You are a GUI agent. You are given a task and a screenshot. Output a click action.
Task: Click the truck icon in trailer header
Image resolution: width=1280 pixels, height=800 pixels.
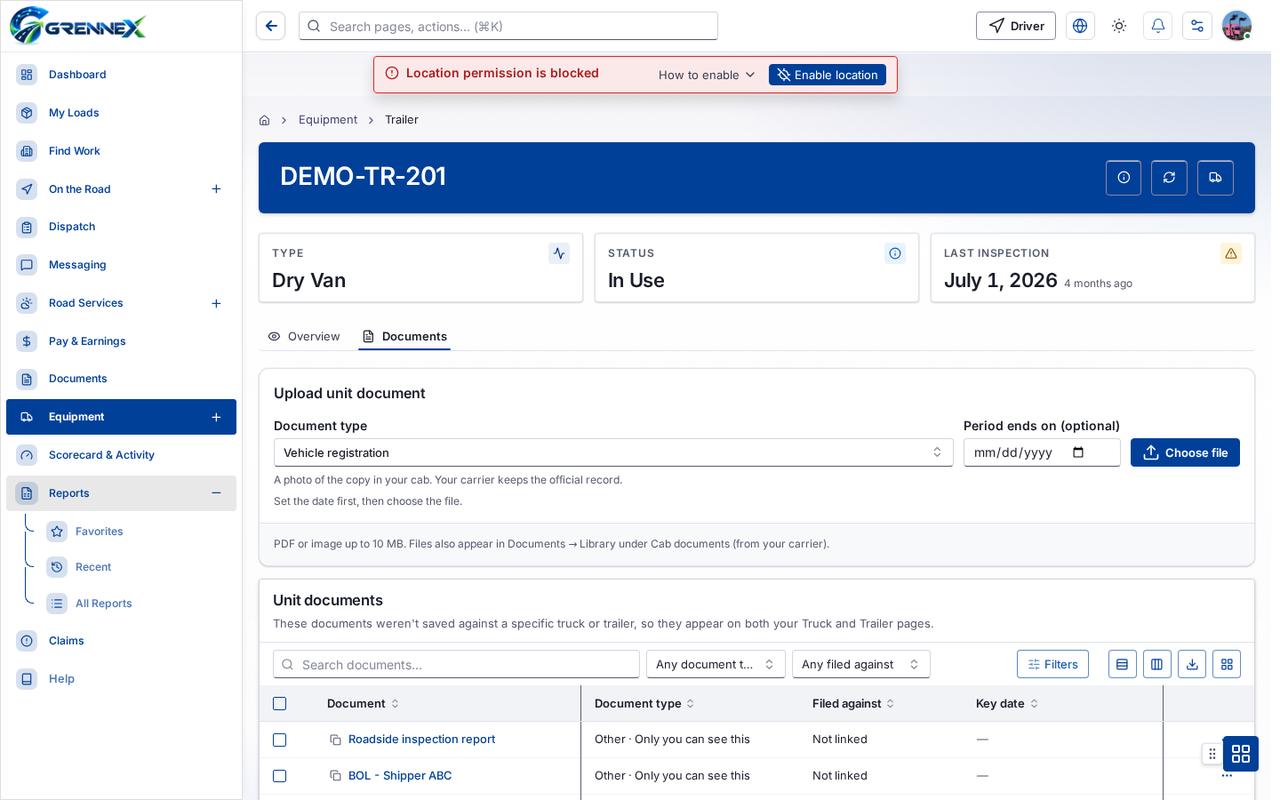[1215, 177]
